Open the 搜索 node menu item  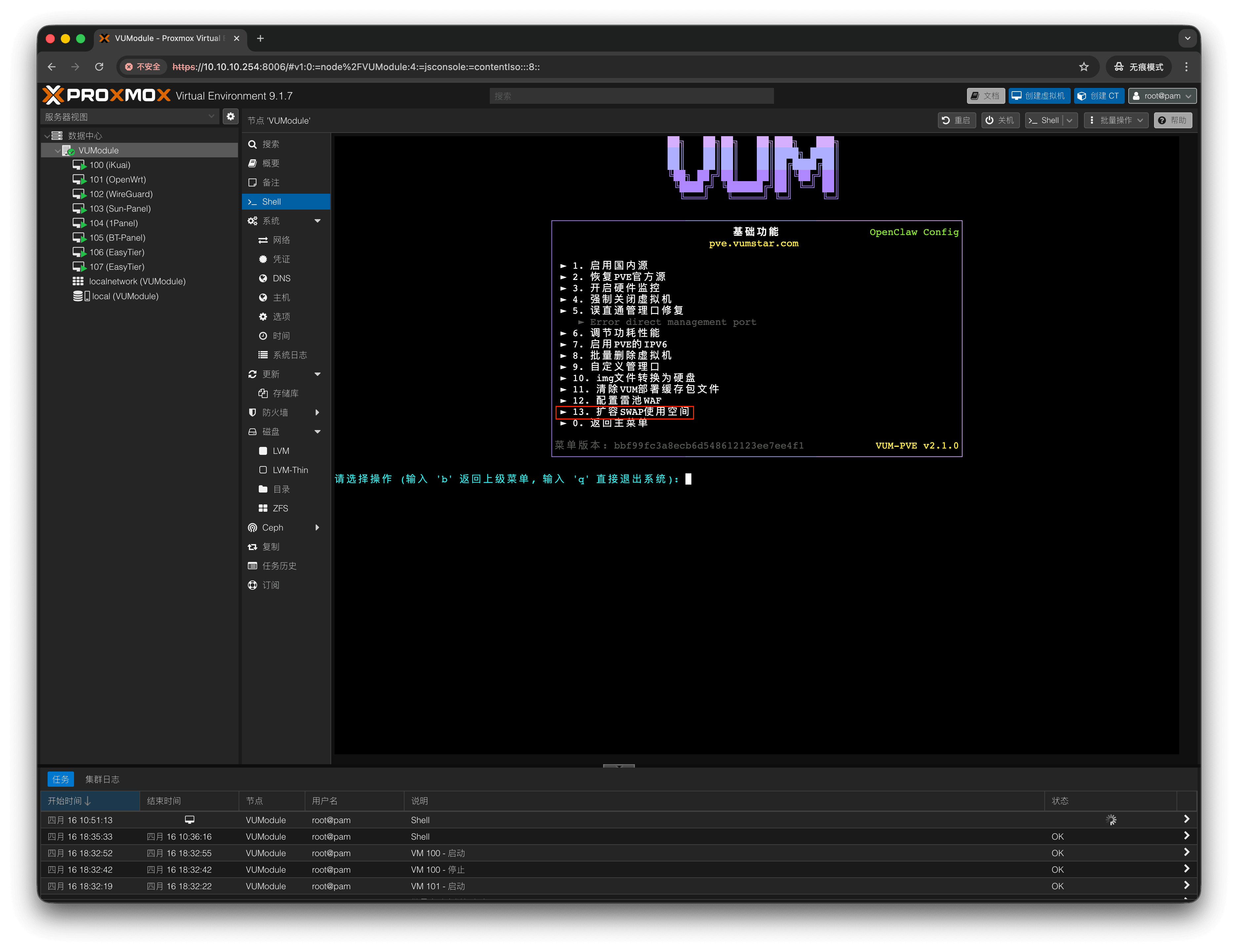[x=286, y=144]
